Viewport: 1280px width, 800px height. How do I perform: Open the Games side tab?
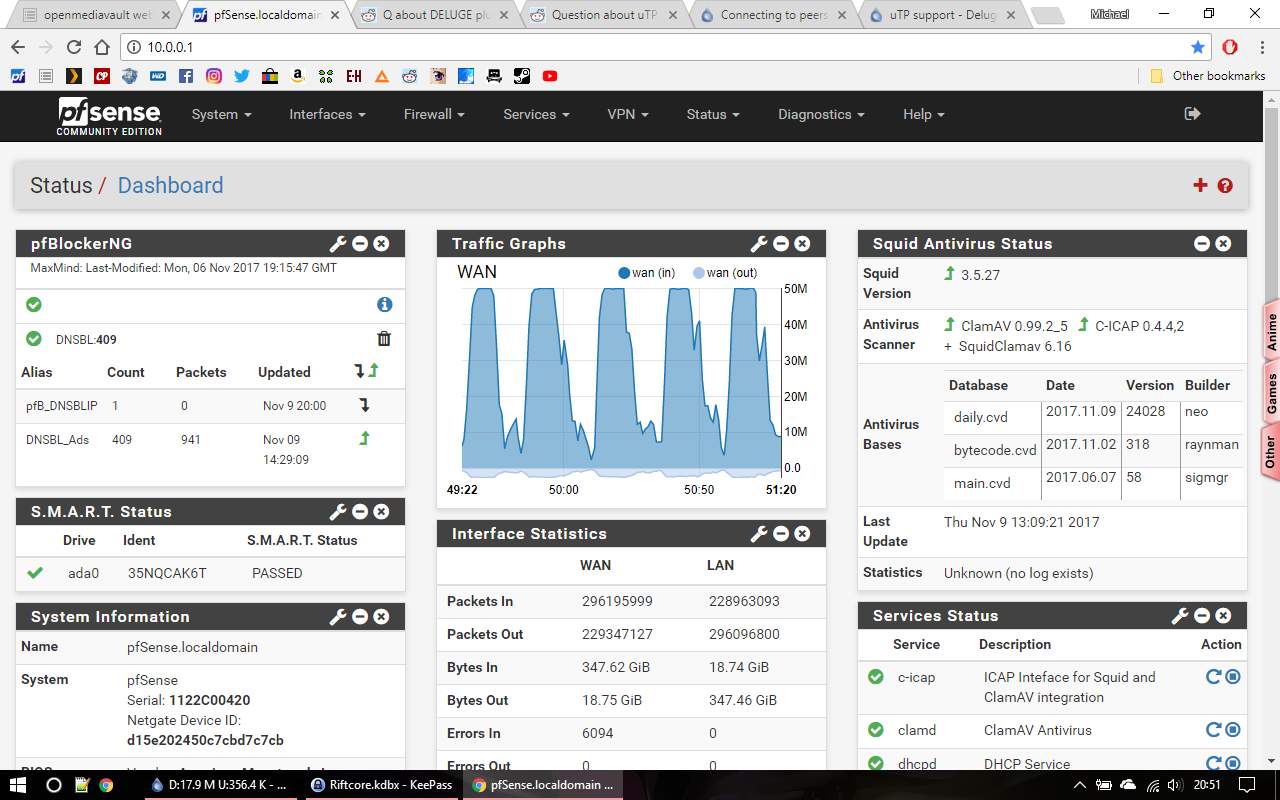click(x=1272, y=394)
